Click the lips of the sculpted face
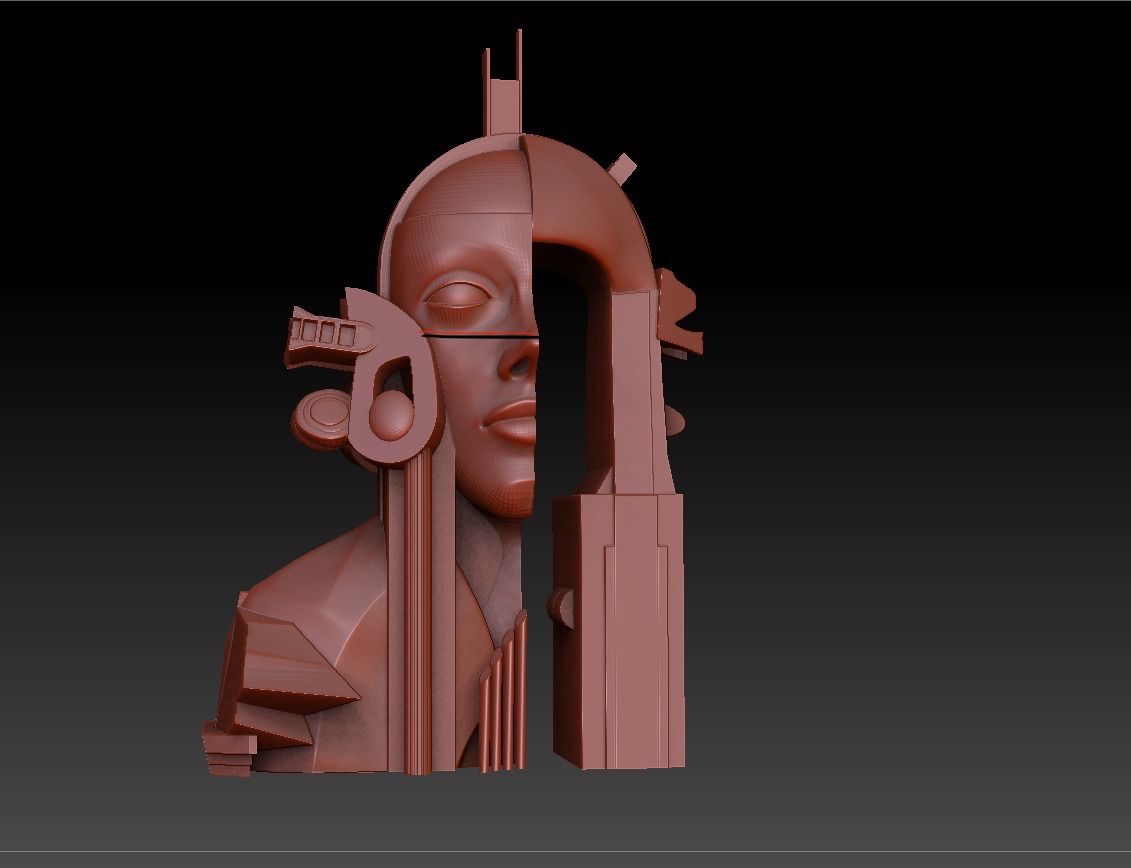 point(514,422)
